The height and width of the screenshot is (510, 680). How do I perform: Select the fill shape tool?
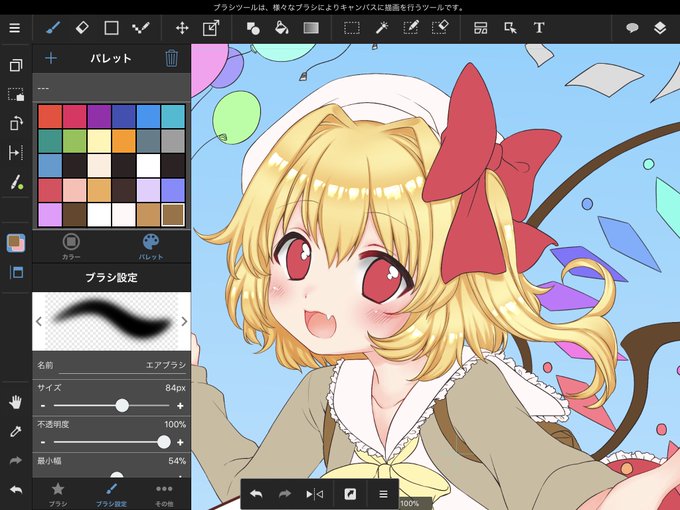[x=253, y=28]
